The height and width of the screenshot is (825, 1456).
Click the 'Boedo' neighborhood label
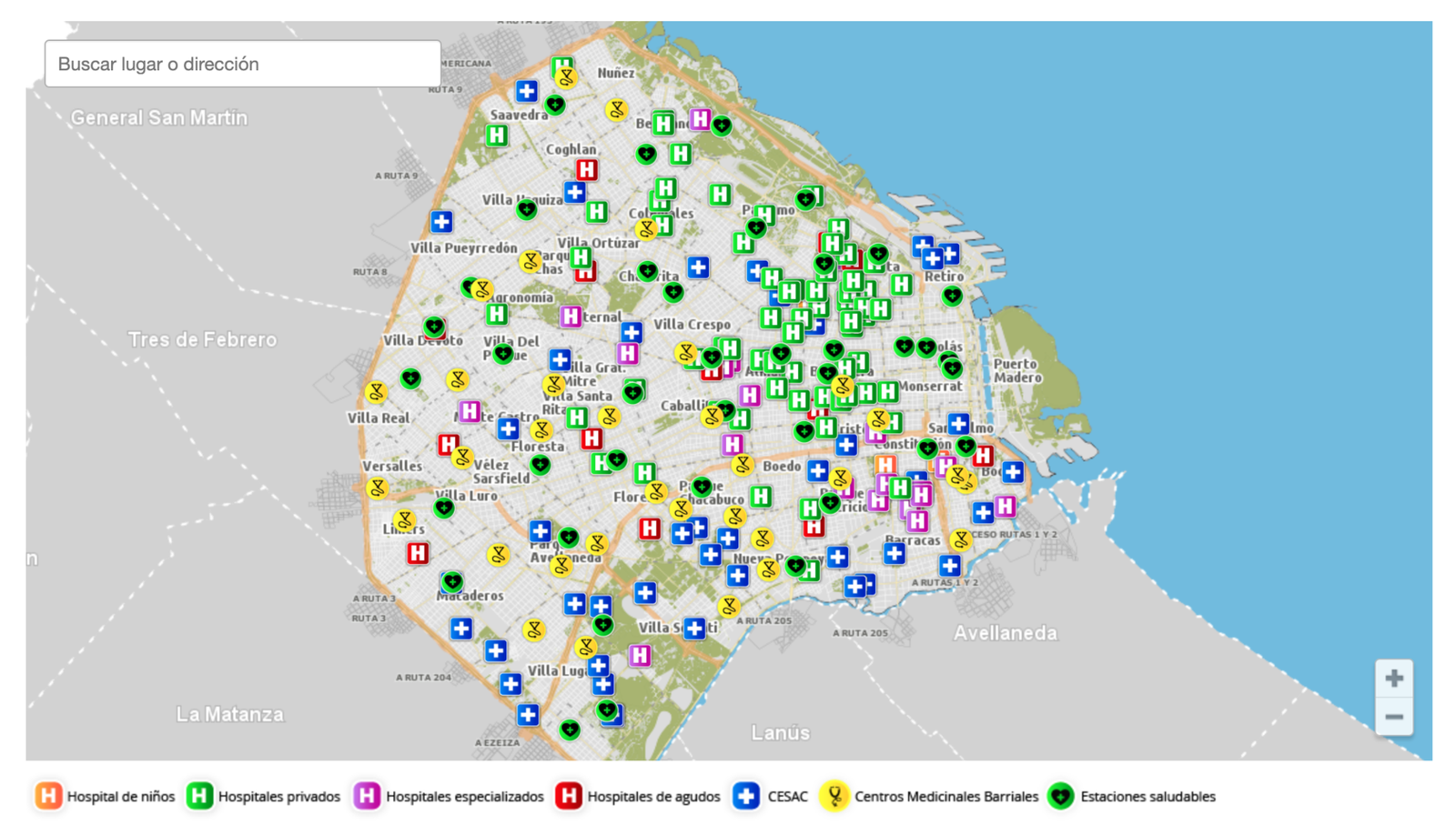782,466
